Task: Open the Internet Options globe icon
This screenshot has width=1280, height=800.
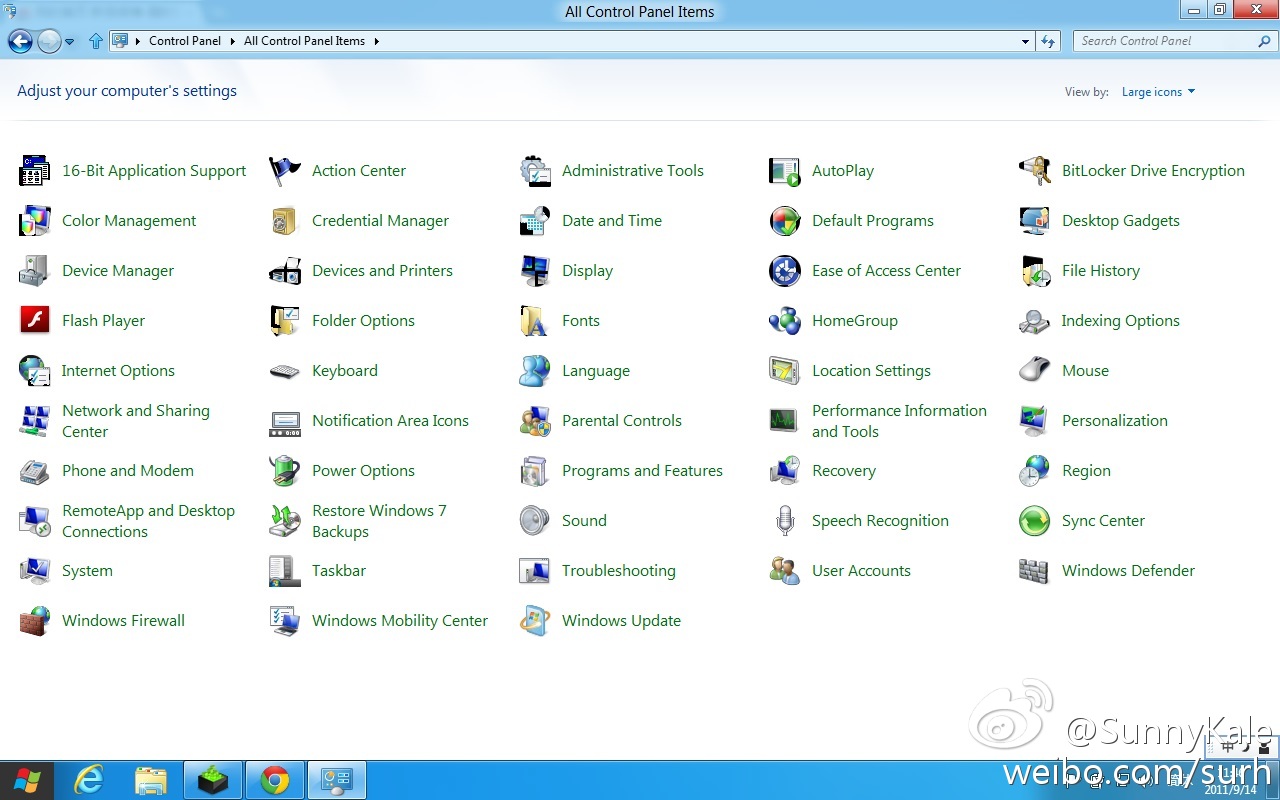Action: click(35, 371)
